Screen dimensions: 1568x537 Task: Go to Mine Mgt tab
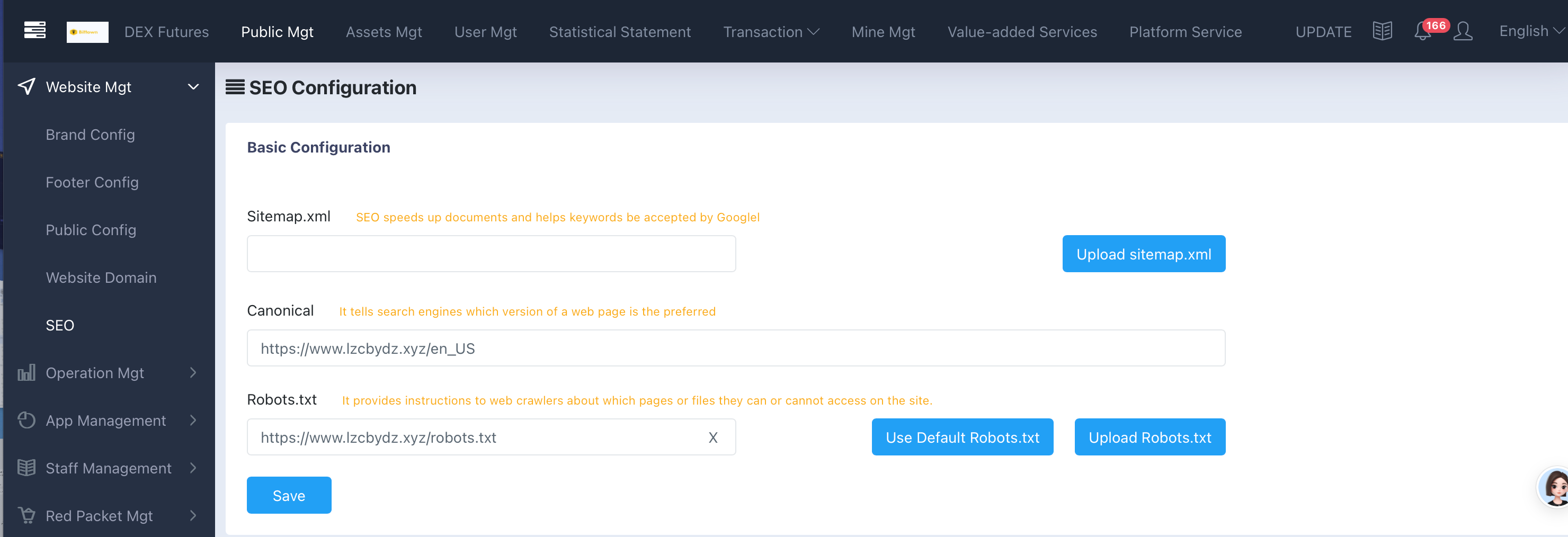(883, 32)
